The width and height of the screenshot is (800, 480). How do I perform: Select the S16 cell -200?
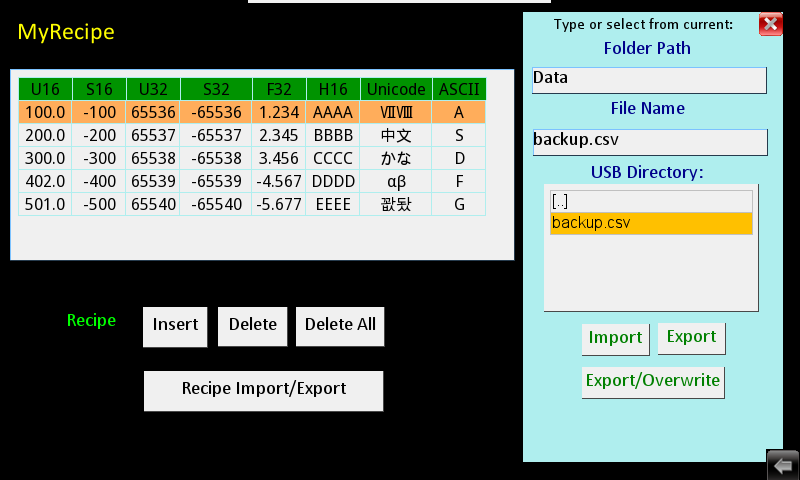pos(99,135)
